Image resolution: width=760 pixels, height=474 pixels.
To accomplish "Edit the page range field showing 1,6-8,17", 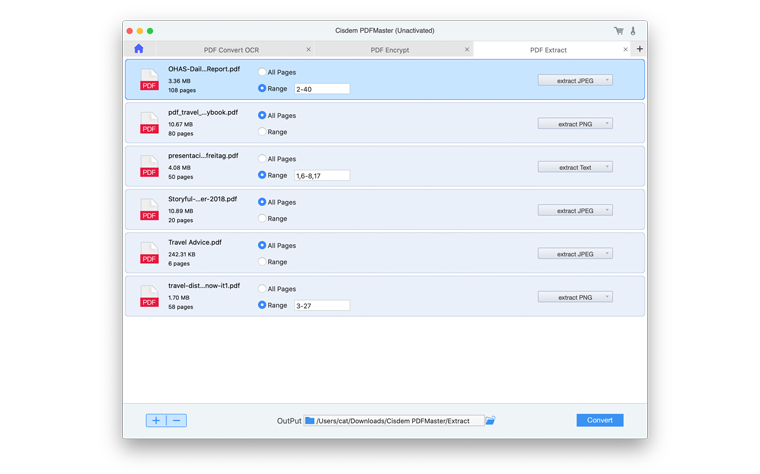I will point(322,175).
